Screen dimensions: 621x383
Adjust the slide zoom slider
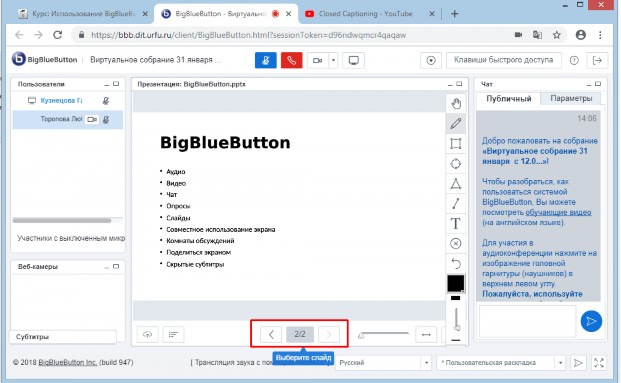click(383, 335)
